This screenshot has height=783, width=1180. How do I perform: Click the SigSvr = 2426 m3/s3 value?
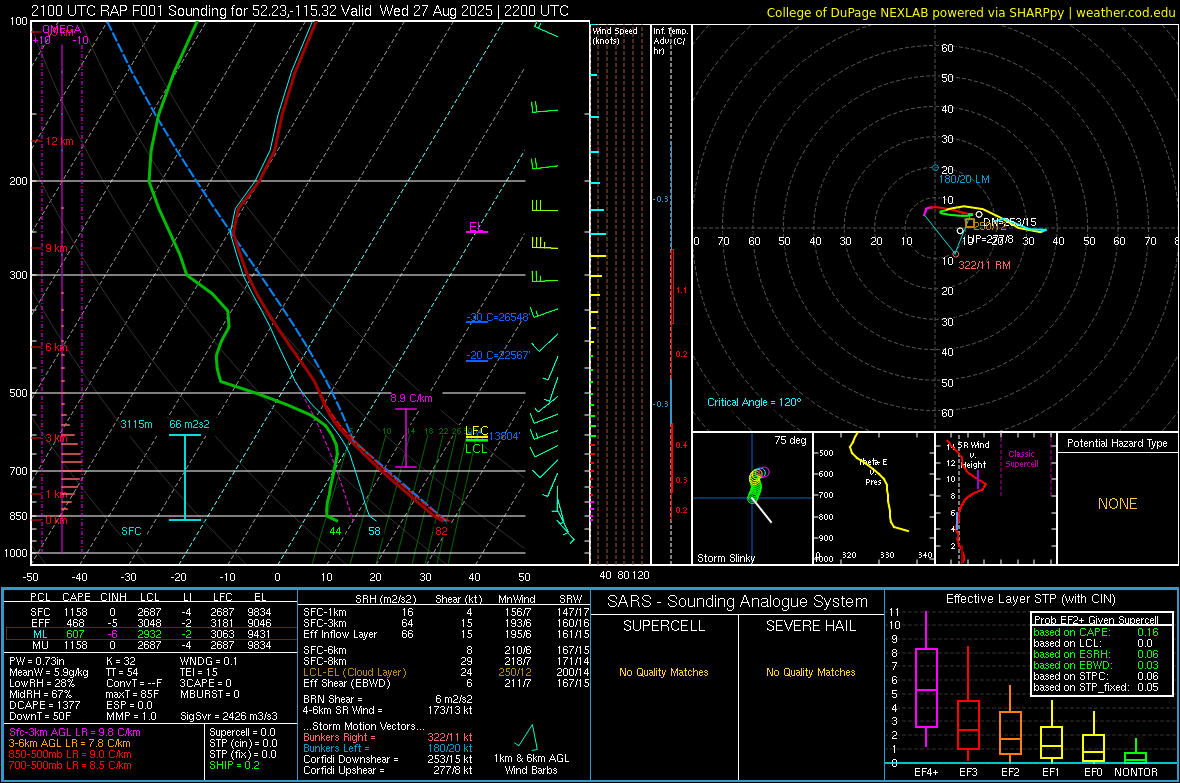229,716
